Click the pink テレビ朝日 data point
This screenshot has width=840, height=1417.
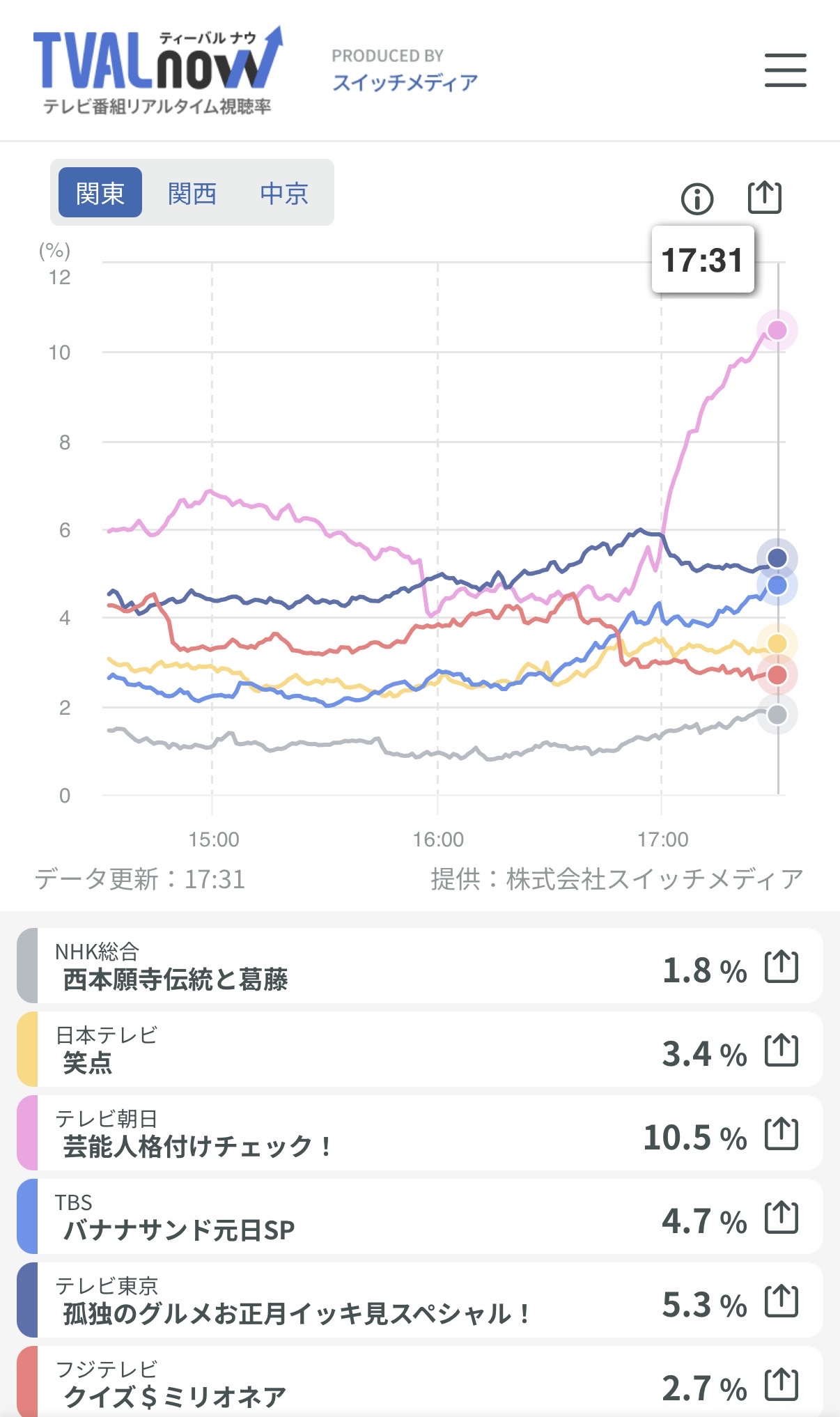(777, 330)
